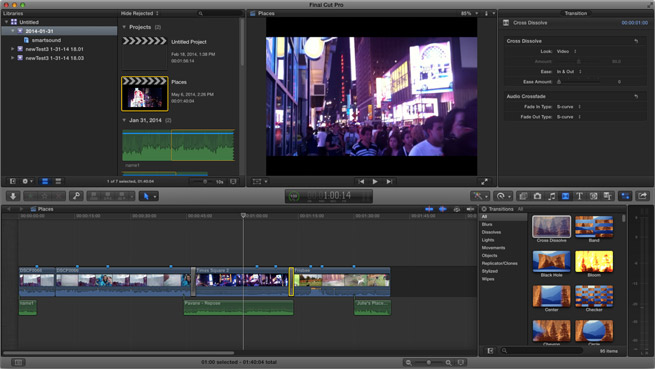The image size is (655, 369).
Task: Open the Select tool arrow dropdown
Action: [155, 196]
